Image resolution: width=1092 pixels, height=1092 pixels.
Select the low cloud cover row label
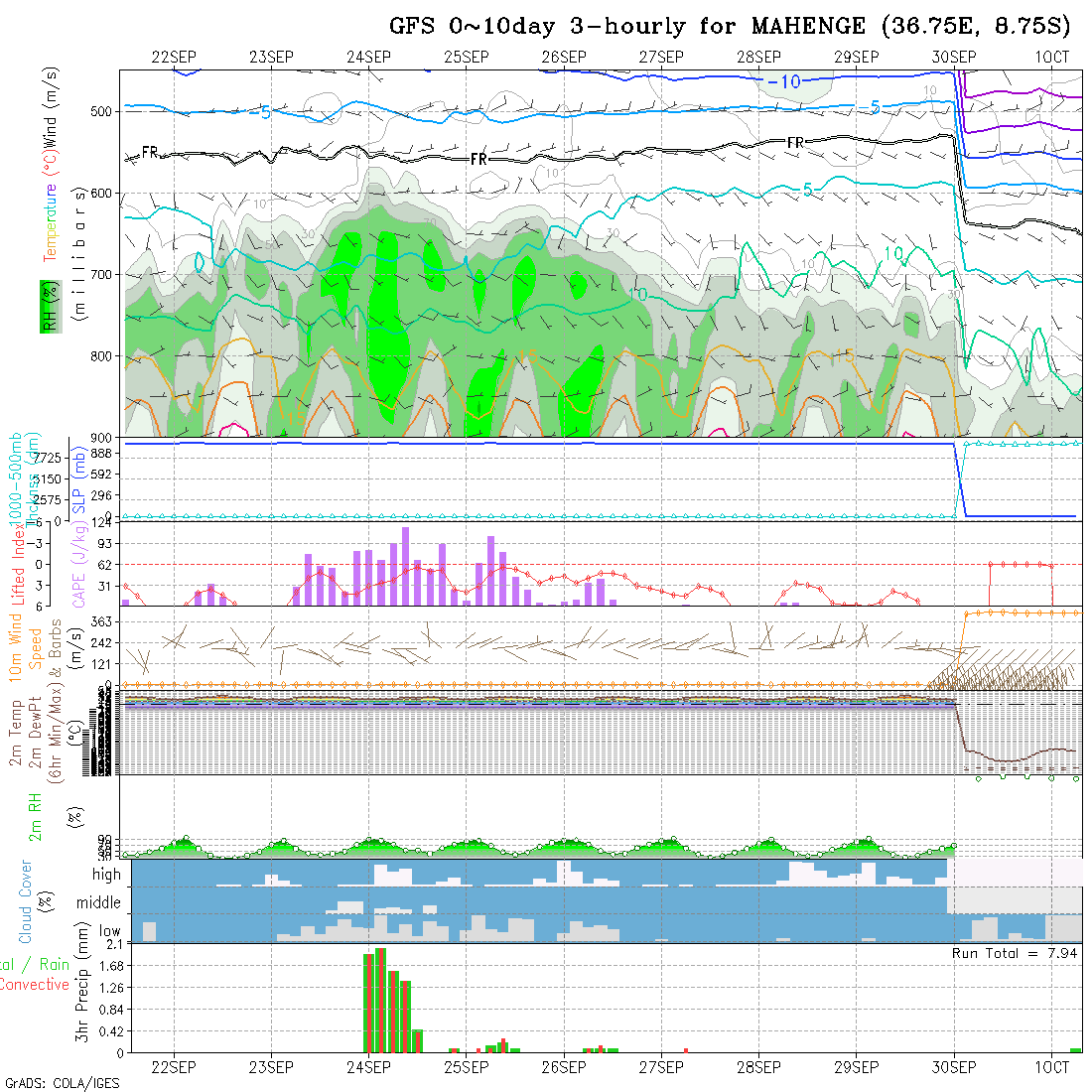pyautogui.click(x=108, y=931)
